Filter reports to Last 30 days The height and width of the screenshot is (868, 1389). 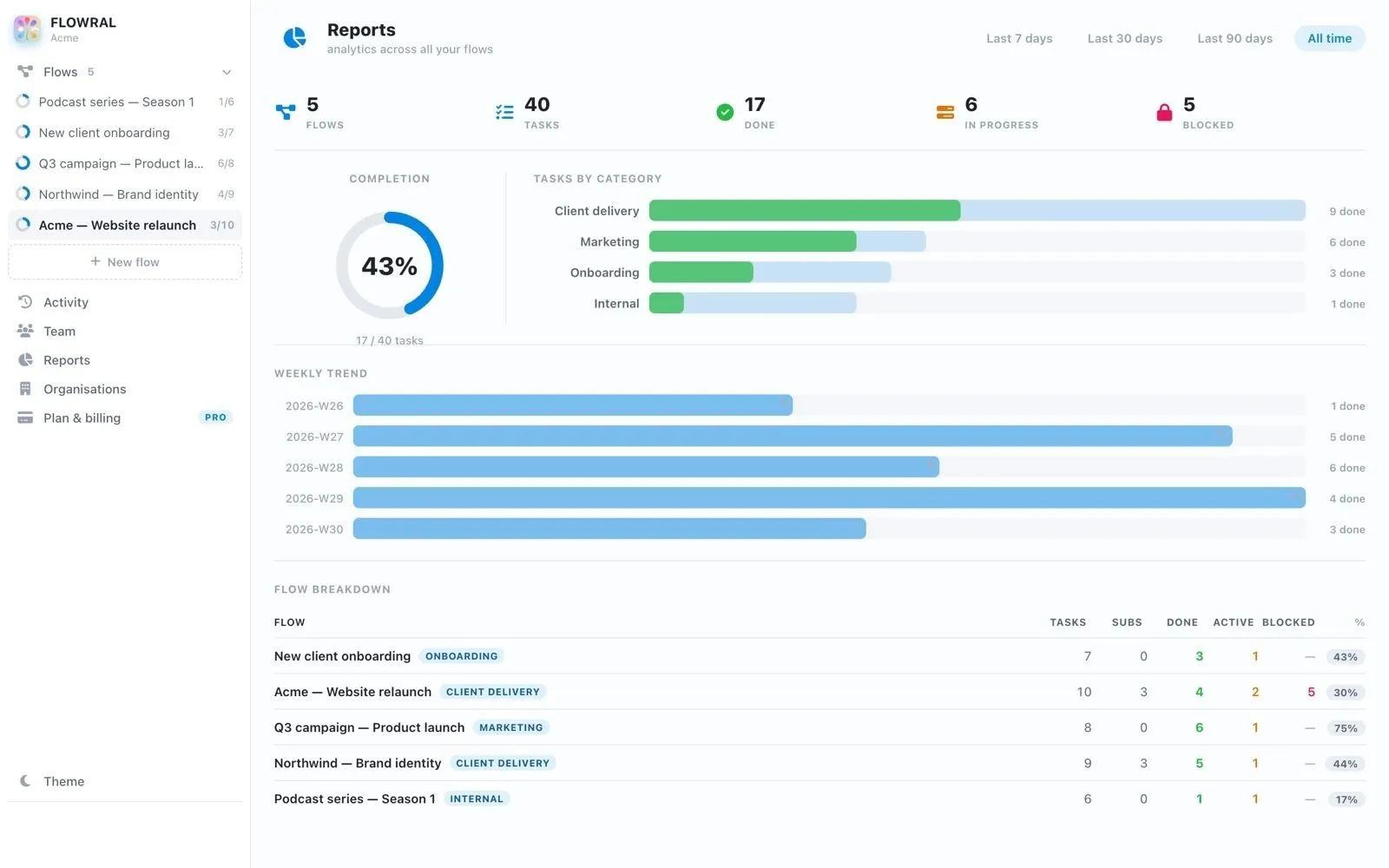tap(1124, 38)
